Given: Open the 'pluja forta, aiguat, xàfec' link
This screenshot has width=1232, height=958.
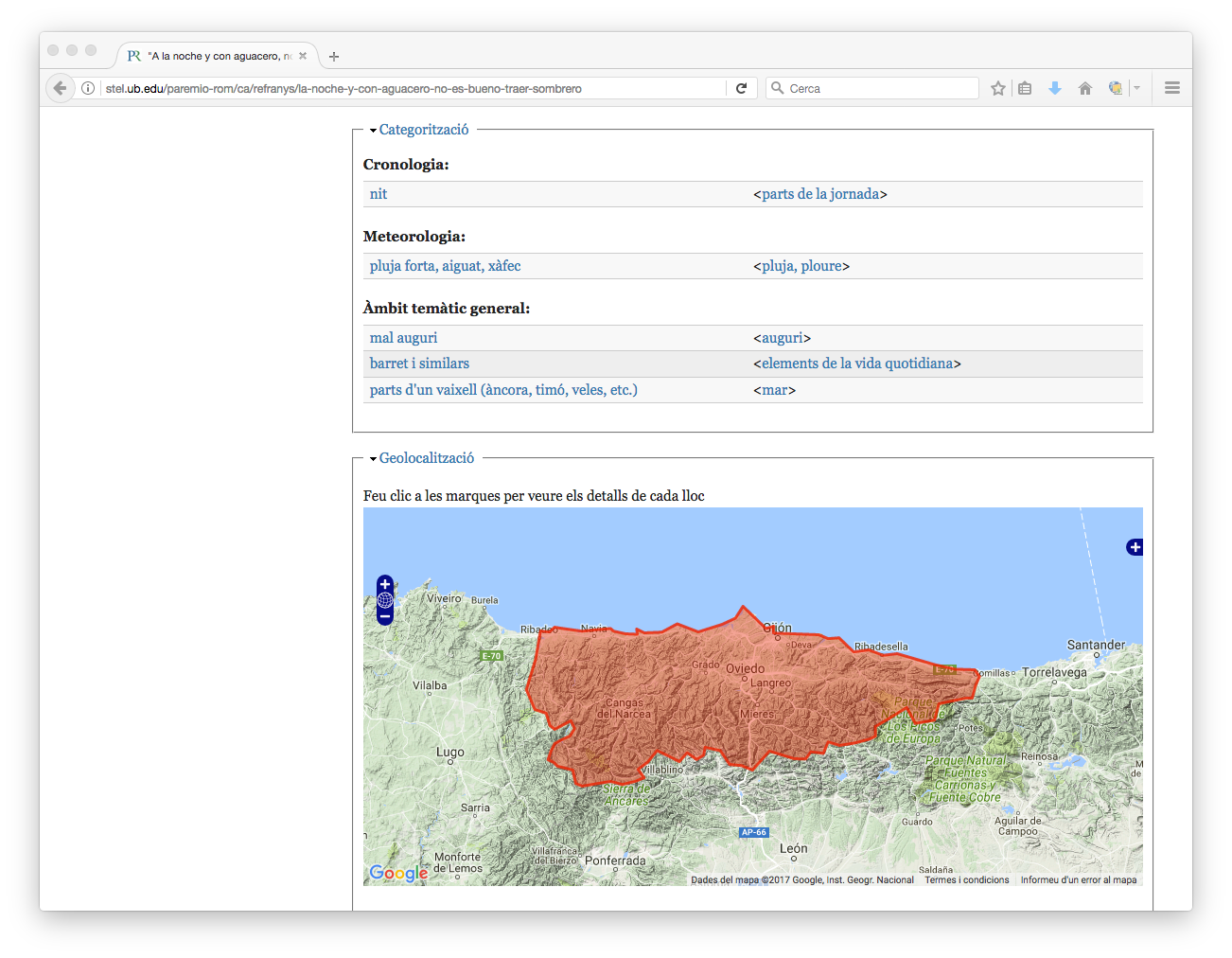Looking at the screenshot, I should click(445, 266).
